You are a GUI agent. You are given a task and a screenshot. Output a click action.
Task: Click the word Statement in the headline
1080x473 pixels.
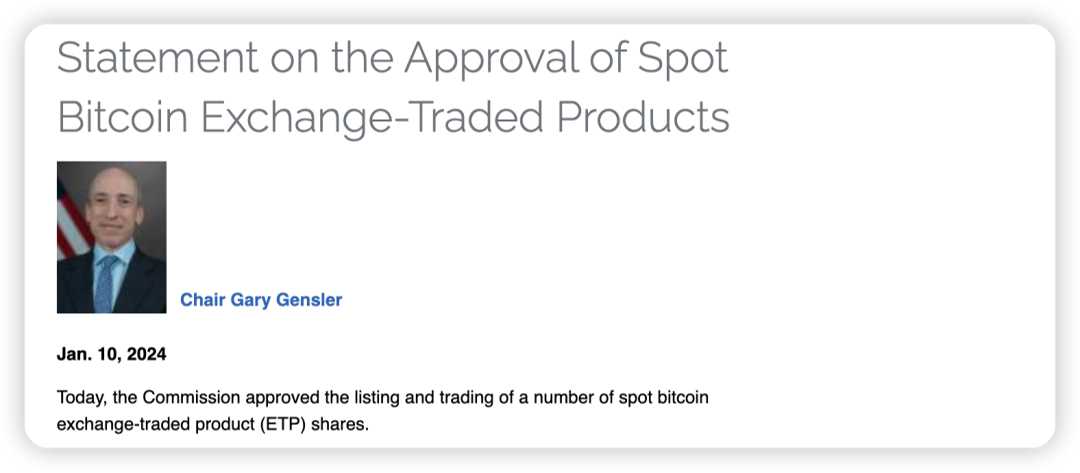tap(158, 59)
